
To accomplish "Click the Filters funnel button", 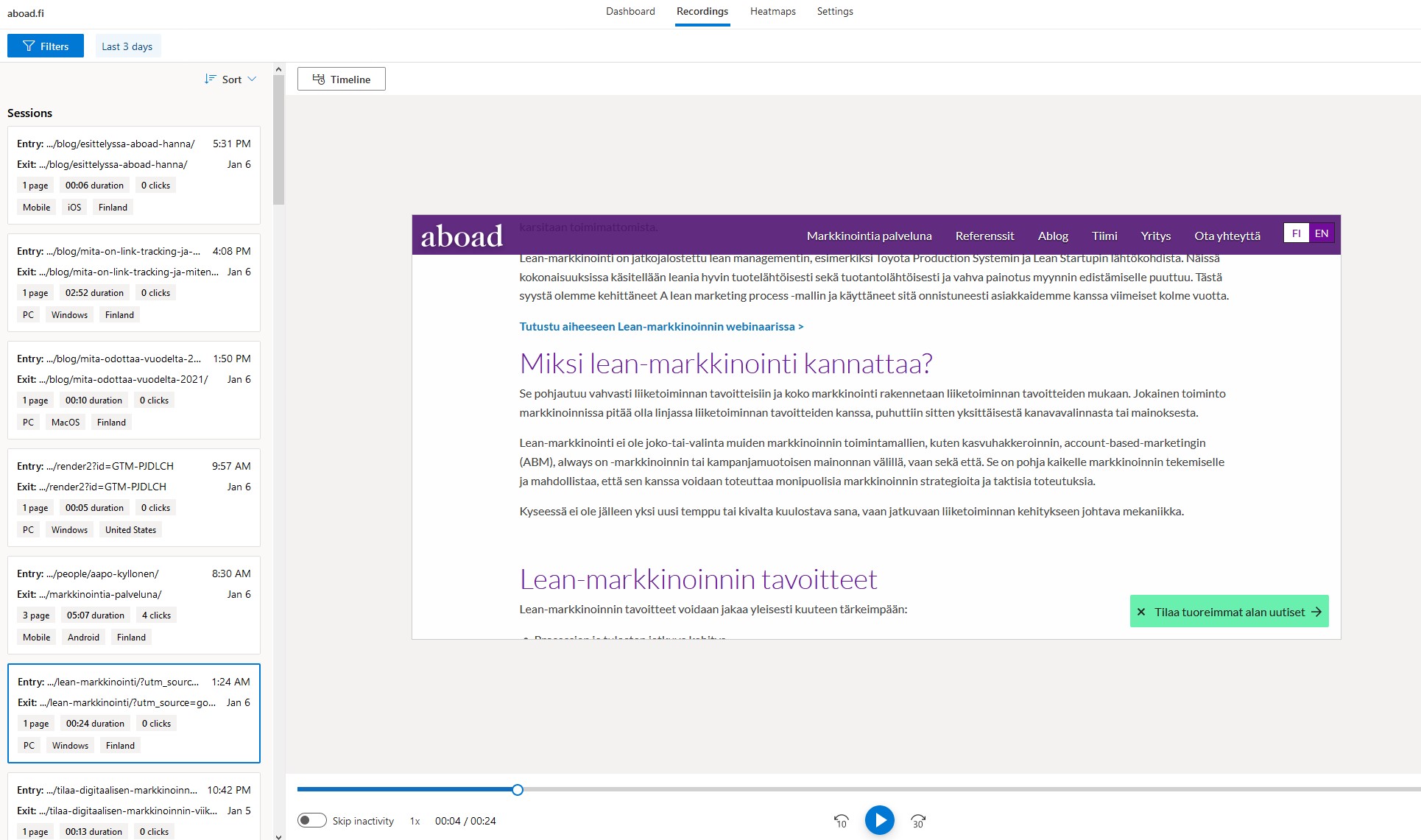I will 46,46.
